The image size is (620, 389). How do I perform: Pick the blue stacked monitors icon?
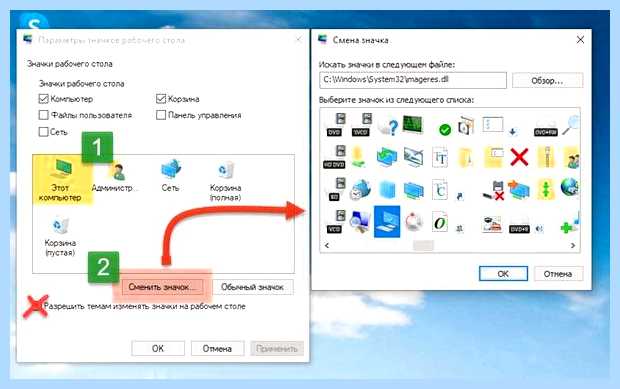click(414, 190)
